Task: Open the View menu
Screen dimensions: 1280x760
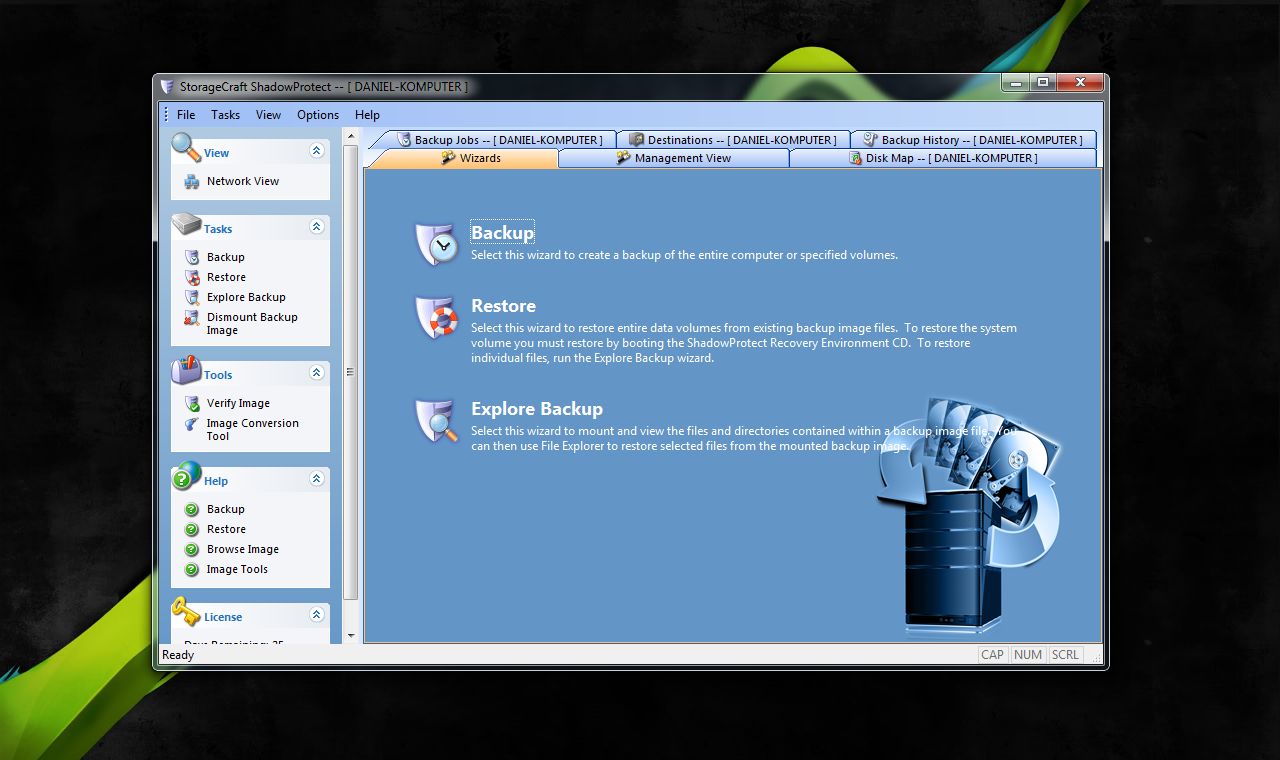Action: tap(268, 115)
